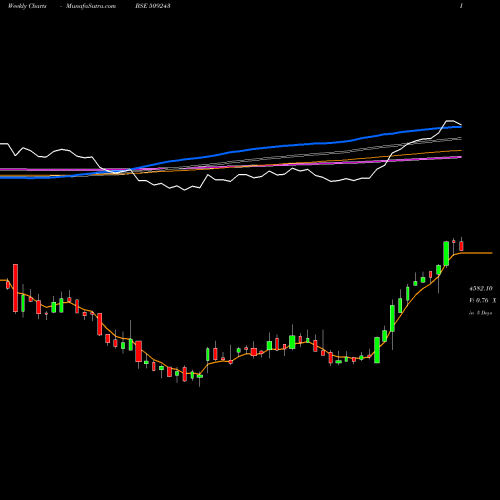Click the tall green candlestick just before the peak
Viewport: 500px width, 500px height.
click(446, 254)
